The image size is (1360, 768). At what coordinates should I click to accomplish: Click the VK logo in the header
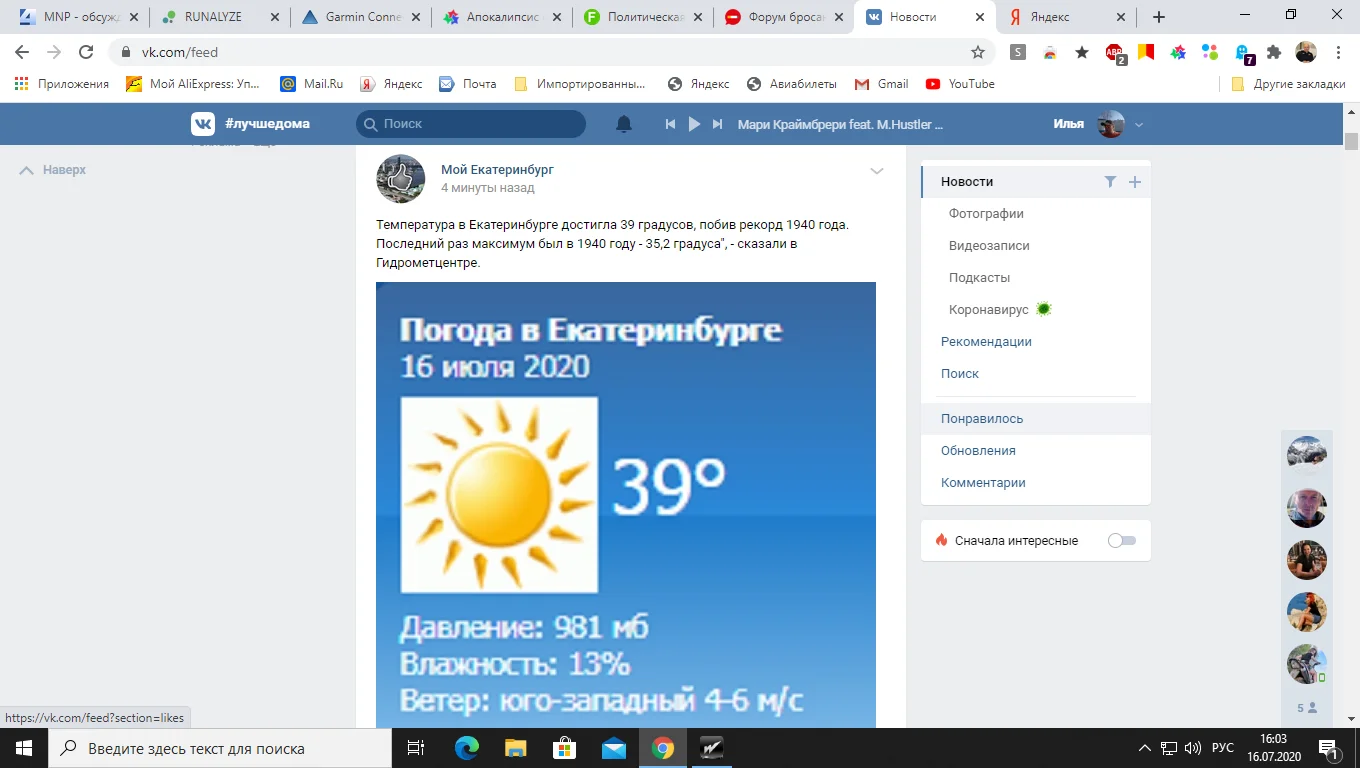pyautogui.click(x=203, y=123)
